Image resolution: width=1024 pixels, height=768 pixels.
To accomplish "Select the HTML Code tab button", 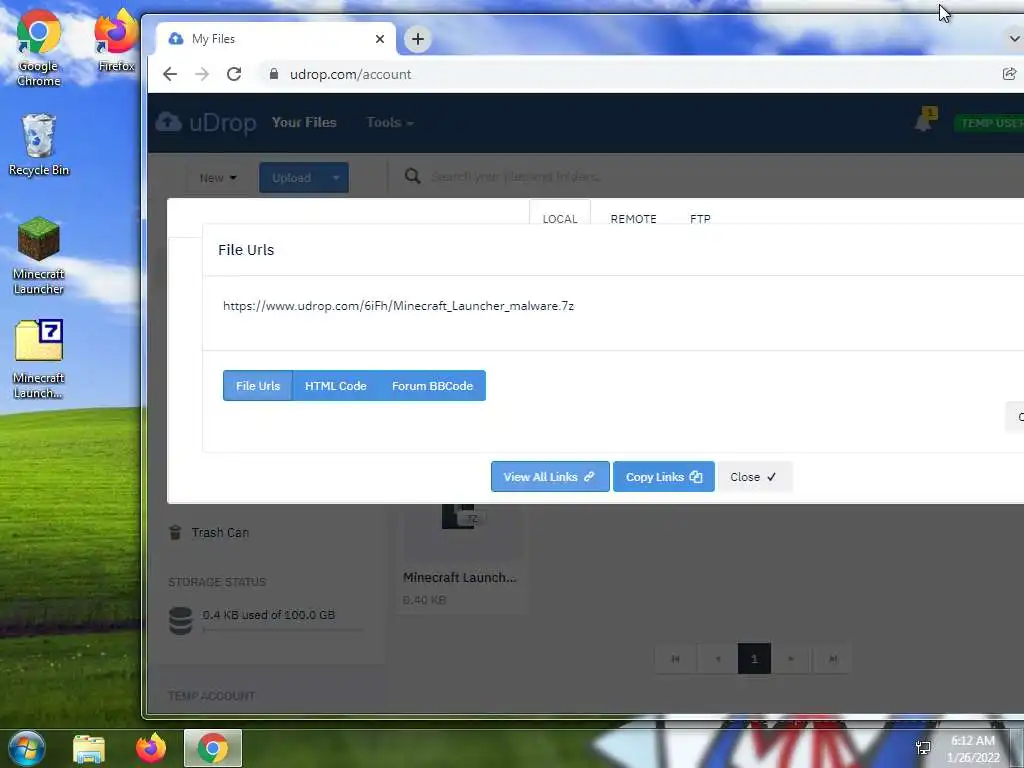I will pos(336,385).
